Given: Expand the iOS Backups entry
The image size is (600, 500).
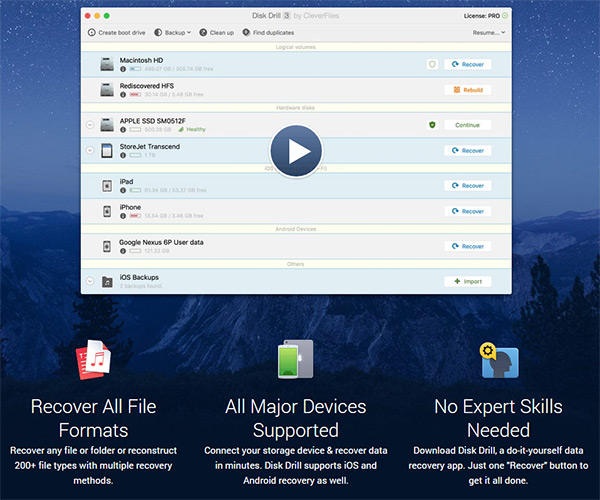Looking at the screenshot, I should (90, 281).
